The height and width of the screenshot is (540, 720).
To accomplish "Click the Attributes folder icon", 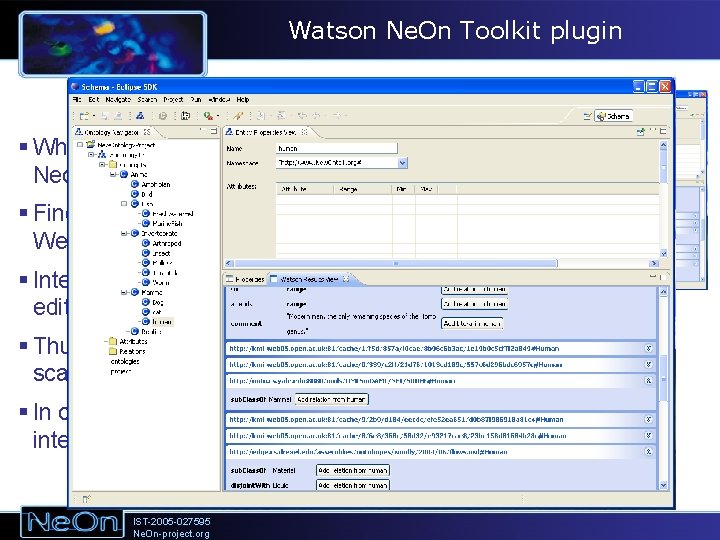I will tap(112, 341).
